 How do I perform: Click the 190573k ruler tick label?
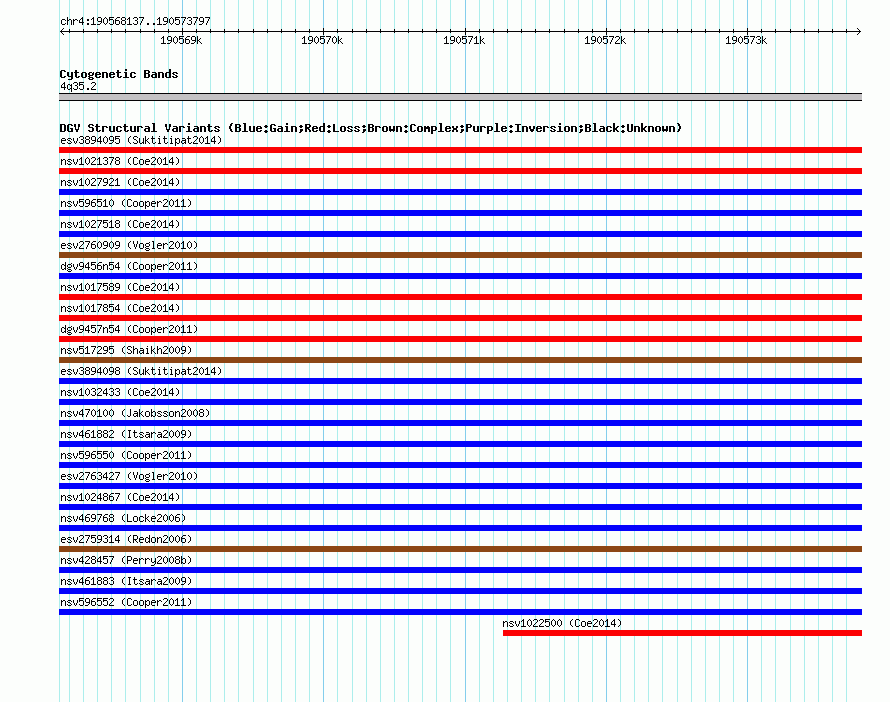point(746,40)
